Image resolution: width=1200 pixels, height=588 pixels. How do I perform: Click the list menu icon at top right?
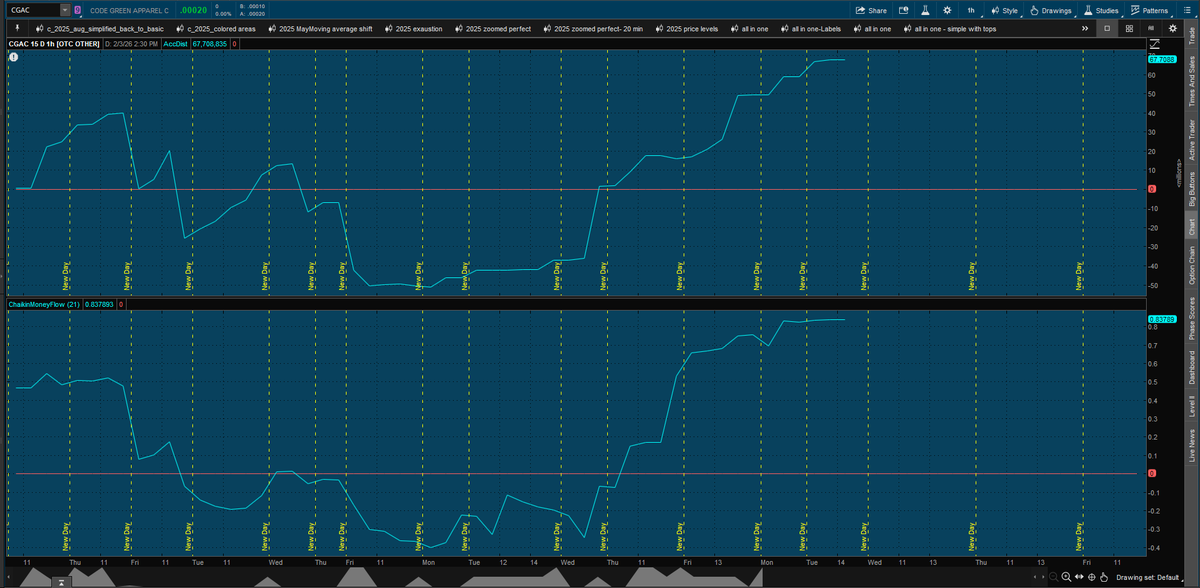point(1188,10)
